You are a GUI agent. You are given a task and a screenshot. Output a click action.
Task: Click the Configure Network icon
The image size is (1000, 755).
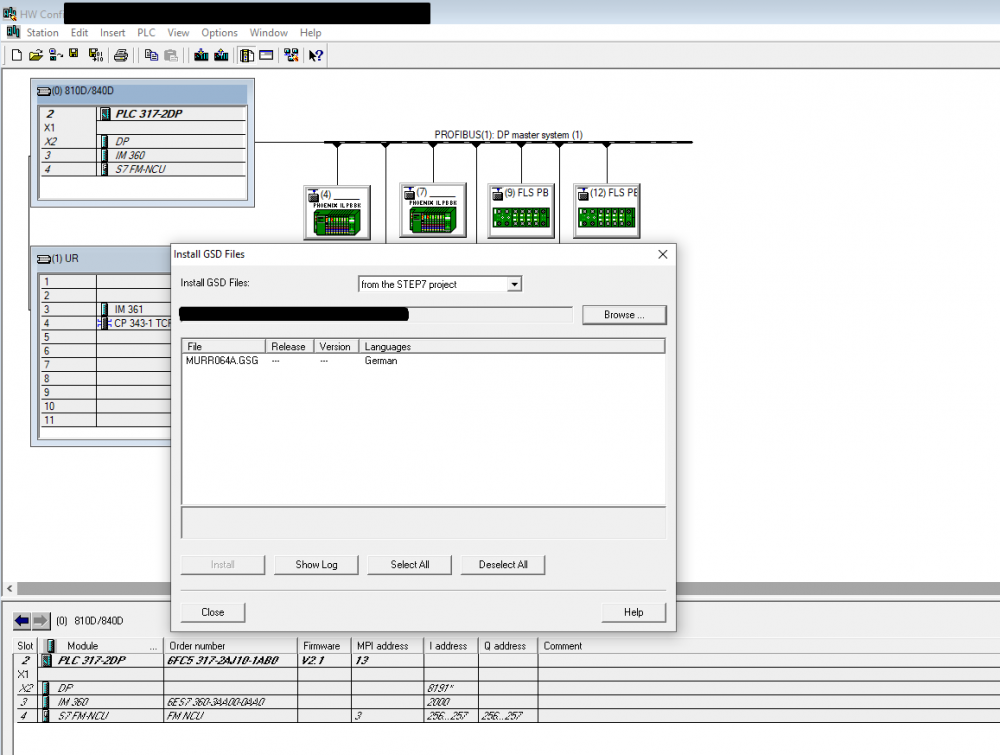[291, 55]
